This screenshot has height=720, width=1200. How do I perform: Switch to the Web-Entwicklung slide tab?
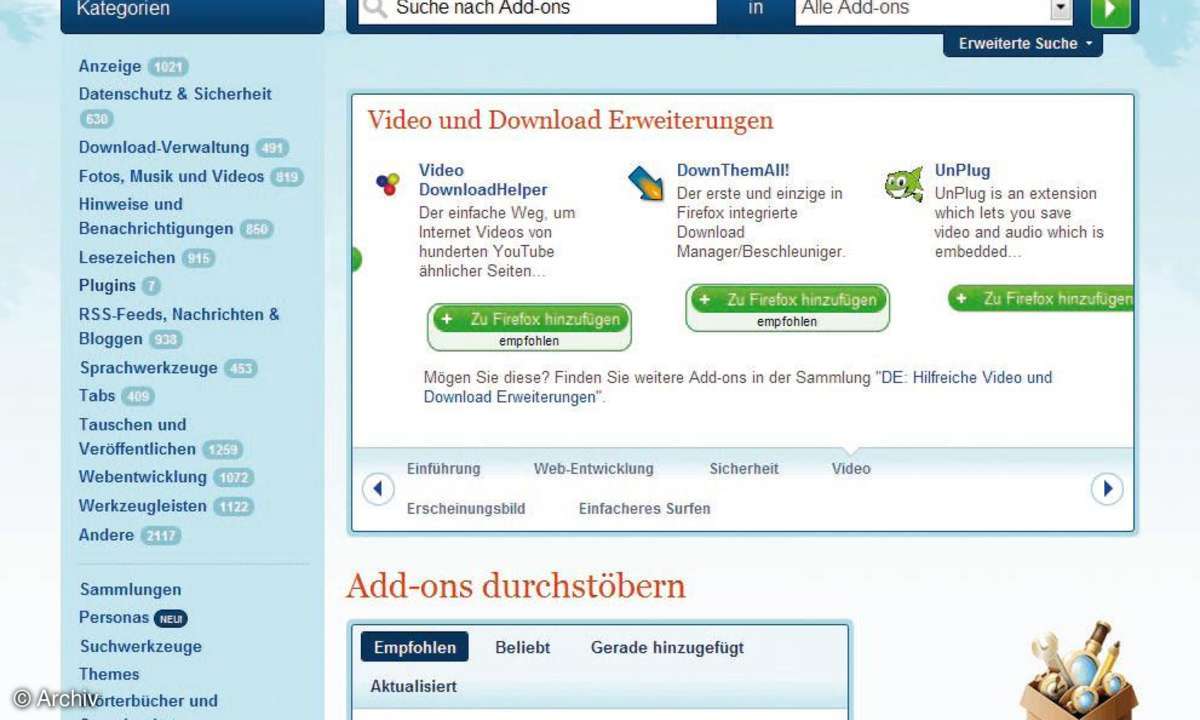click(x=593, y=469)
